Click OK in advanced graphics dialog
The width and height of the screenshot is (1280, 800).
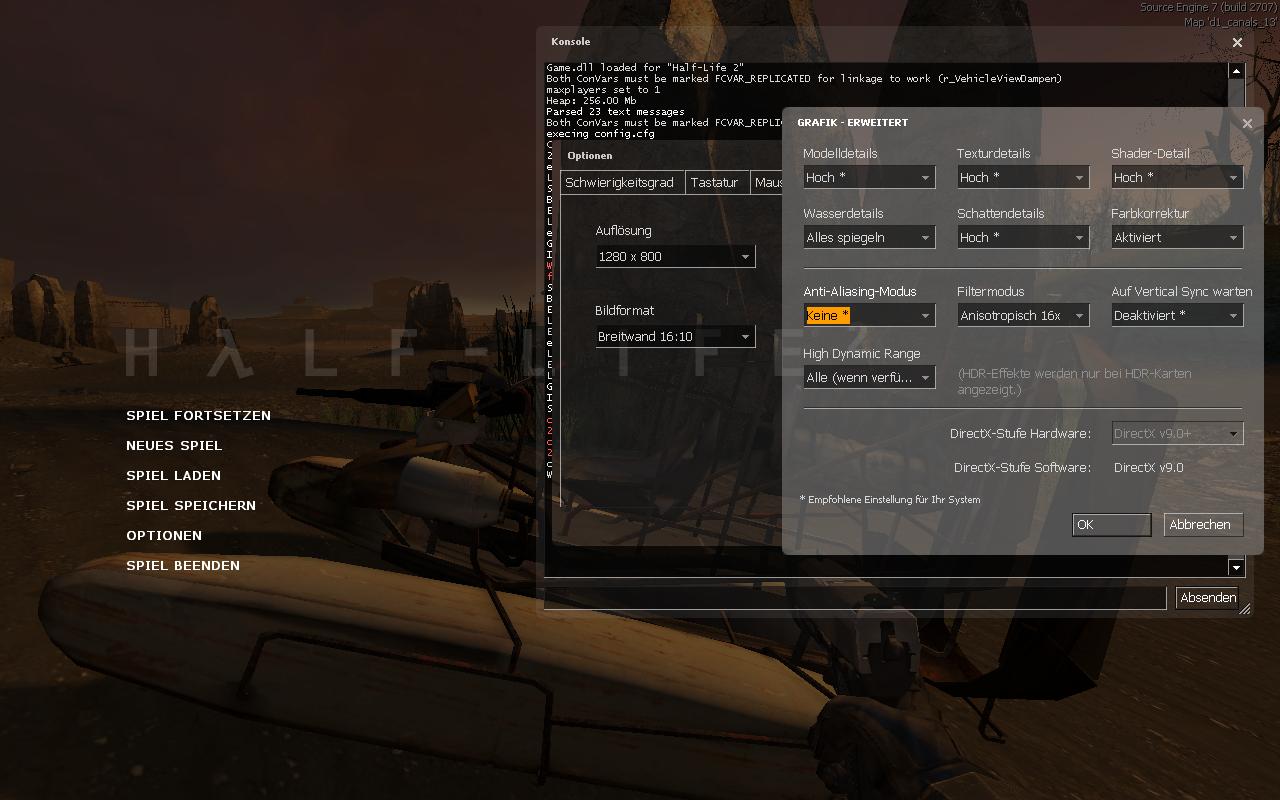click(x=1112, y=524)
